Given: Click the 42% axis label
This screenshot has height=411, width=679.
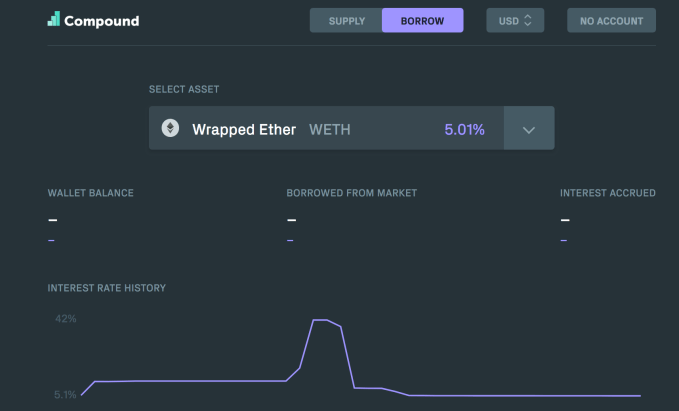Looking at the screenshot, I should [x=66, y=319].
